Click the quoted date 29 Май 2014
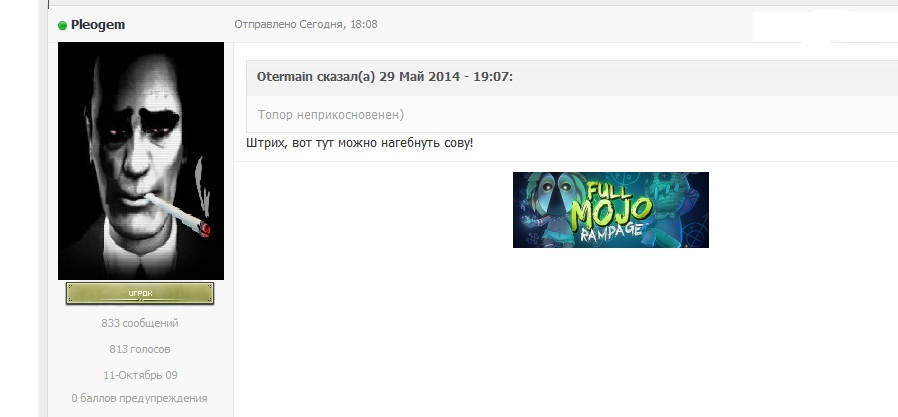 pyautogui.click(x=419, y=77)
